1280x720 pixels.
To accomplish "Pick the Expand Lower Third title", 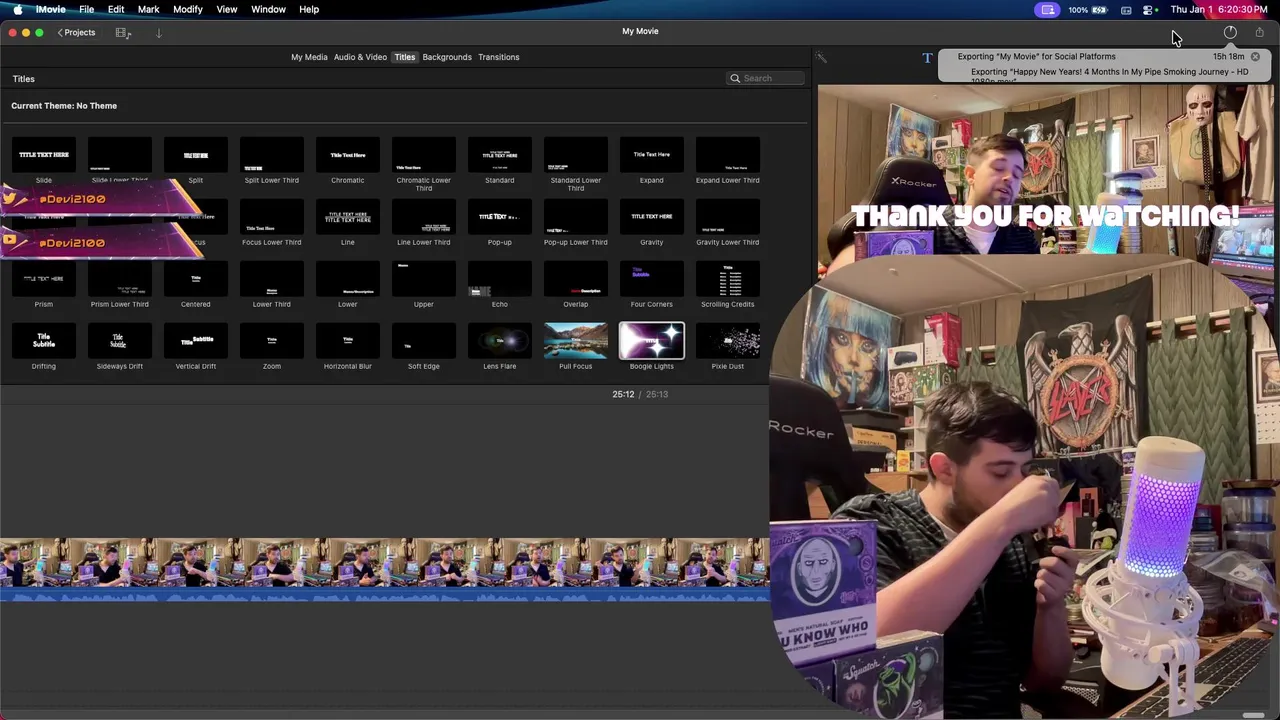I will pyautogui.click(x=728, y=155).
